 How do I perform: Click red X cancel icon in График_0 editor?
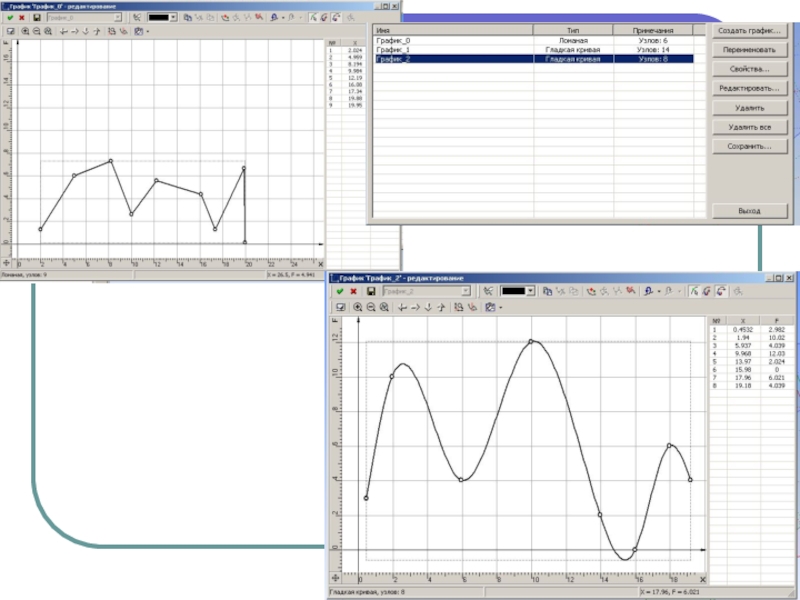[x=22, y=17]
